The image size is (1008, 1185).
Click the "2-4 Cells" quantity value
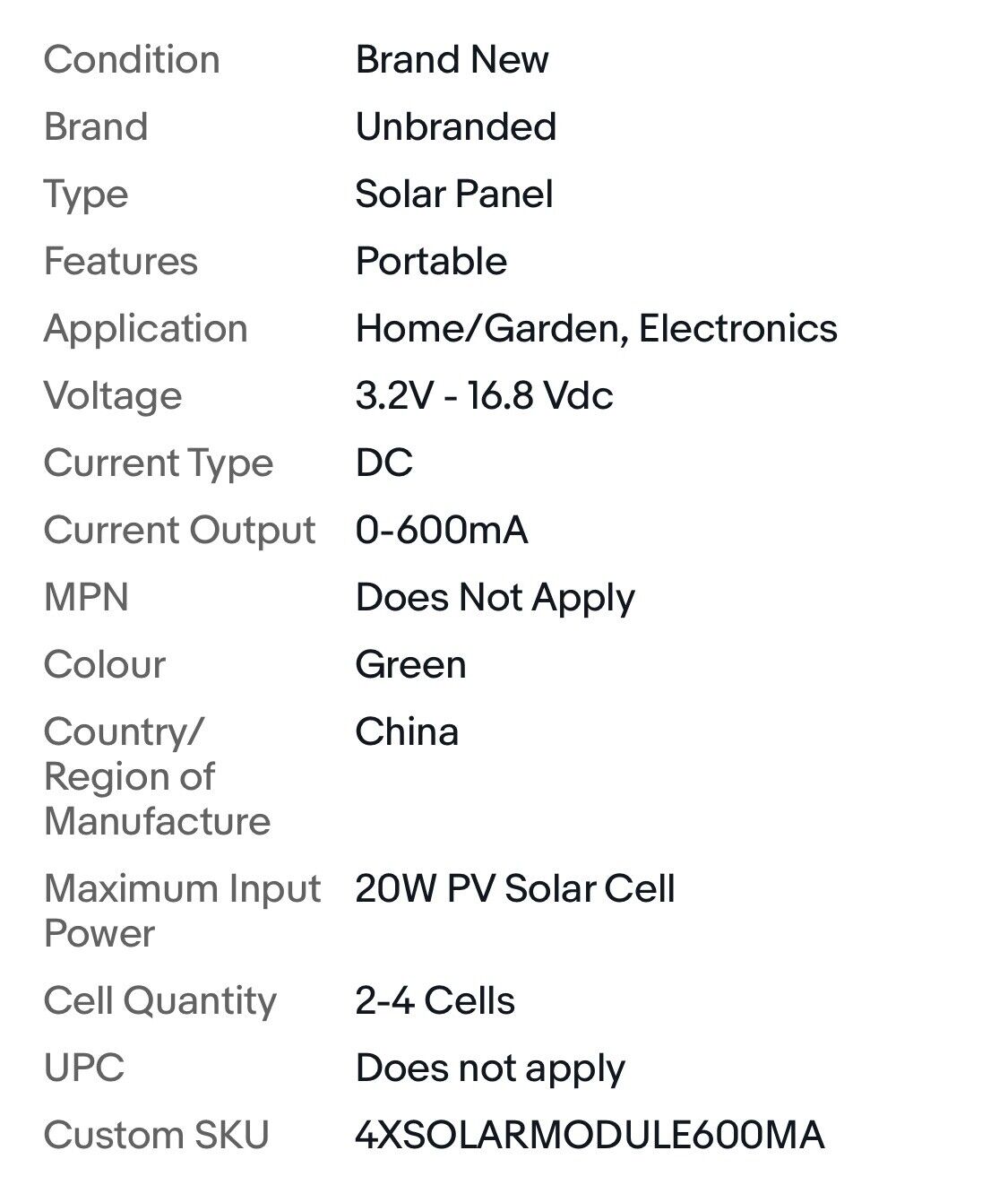tap(435, 1001)
